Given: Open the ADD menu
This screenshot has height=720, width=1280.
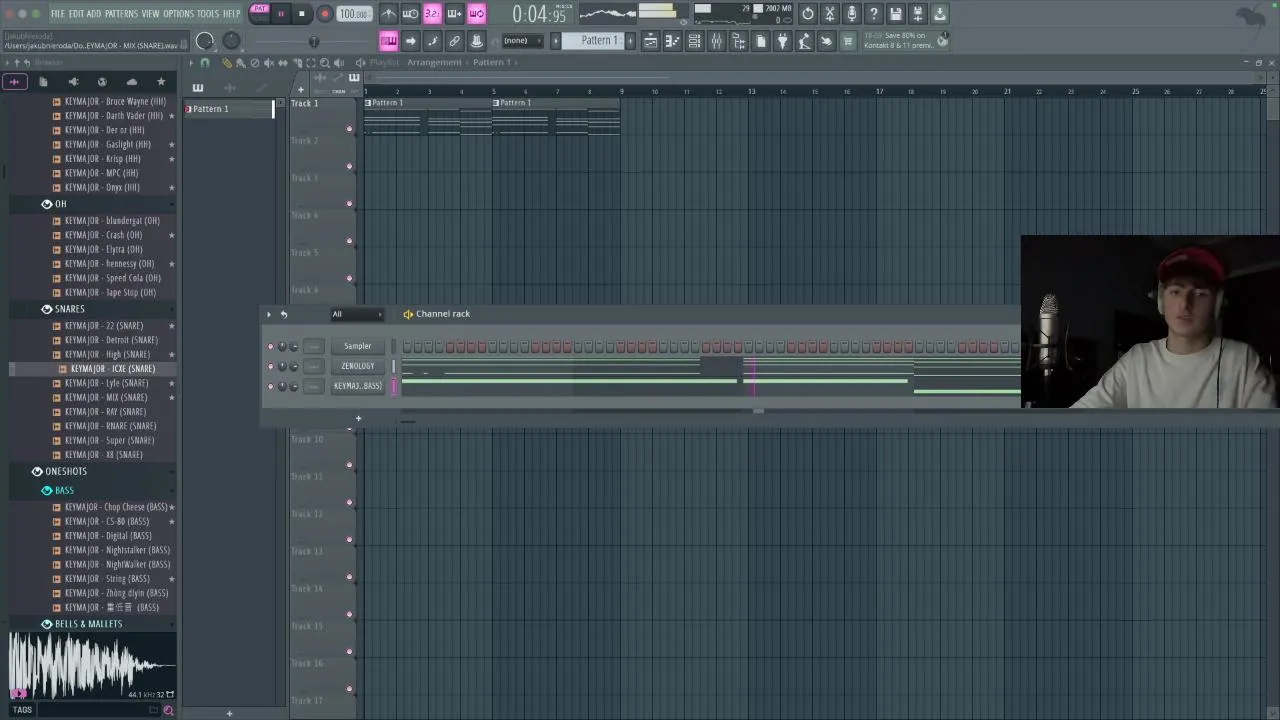Looking at the screenshot, I should click(94, 14).
